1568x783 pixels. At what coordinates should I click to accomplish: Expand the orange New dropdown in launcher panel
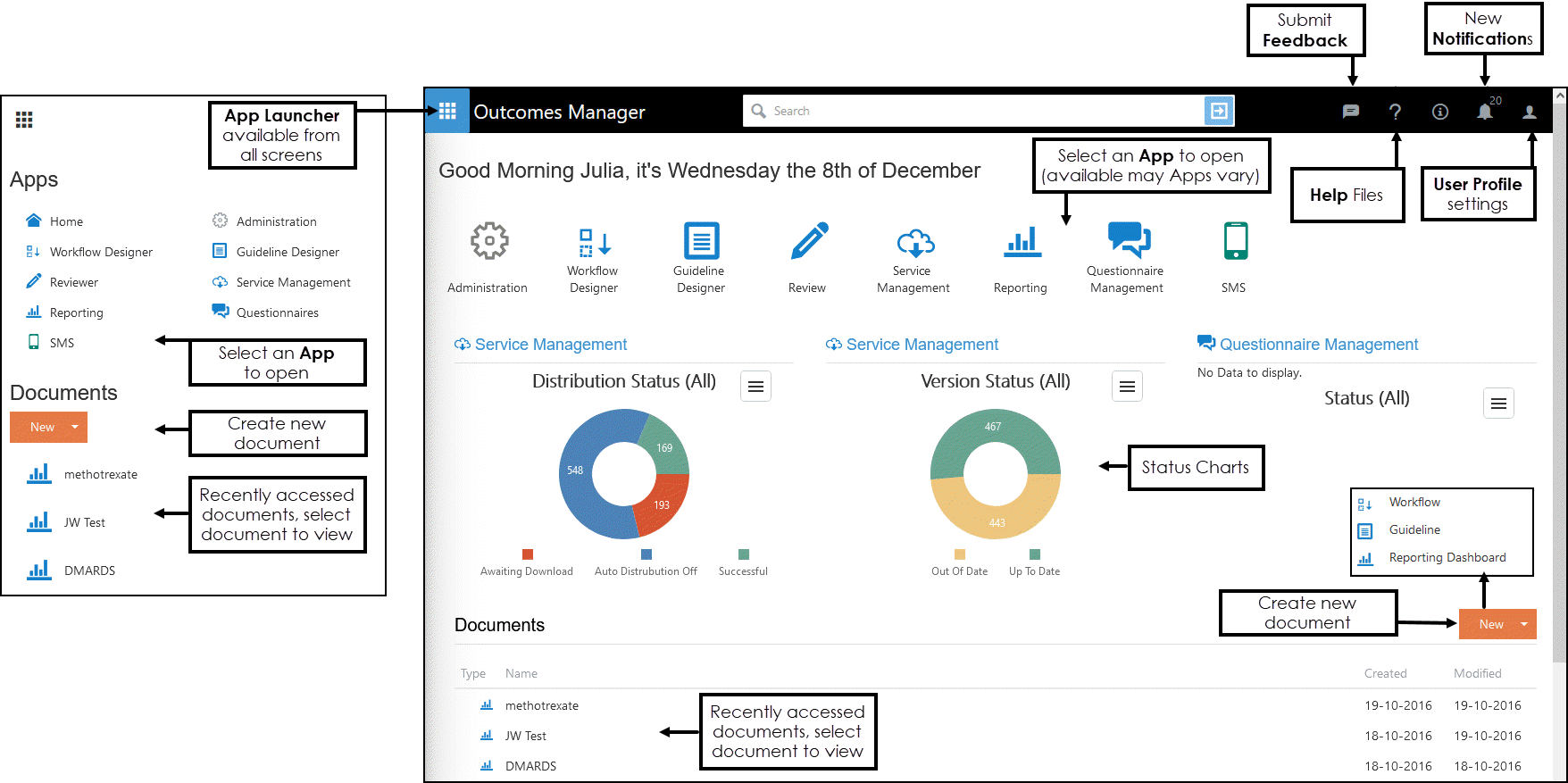pyautogui.click(x=75, y=427)
